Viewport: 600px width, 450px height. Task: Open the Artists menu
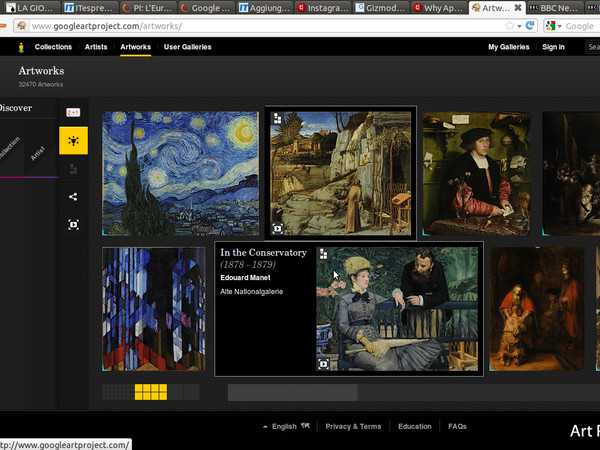(x=96, y=47)
